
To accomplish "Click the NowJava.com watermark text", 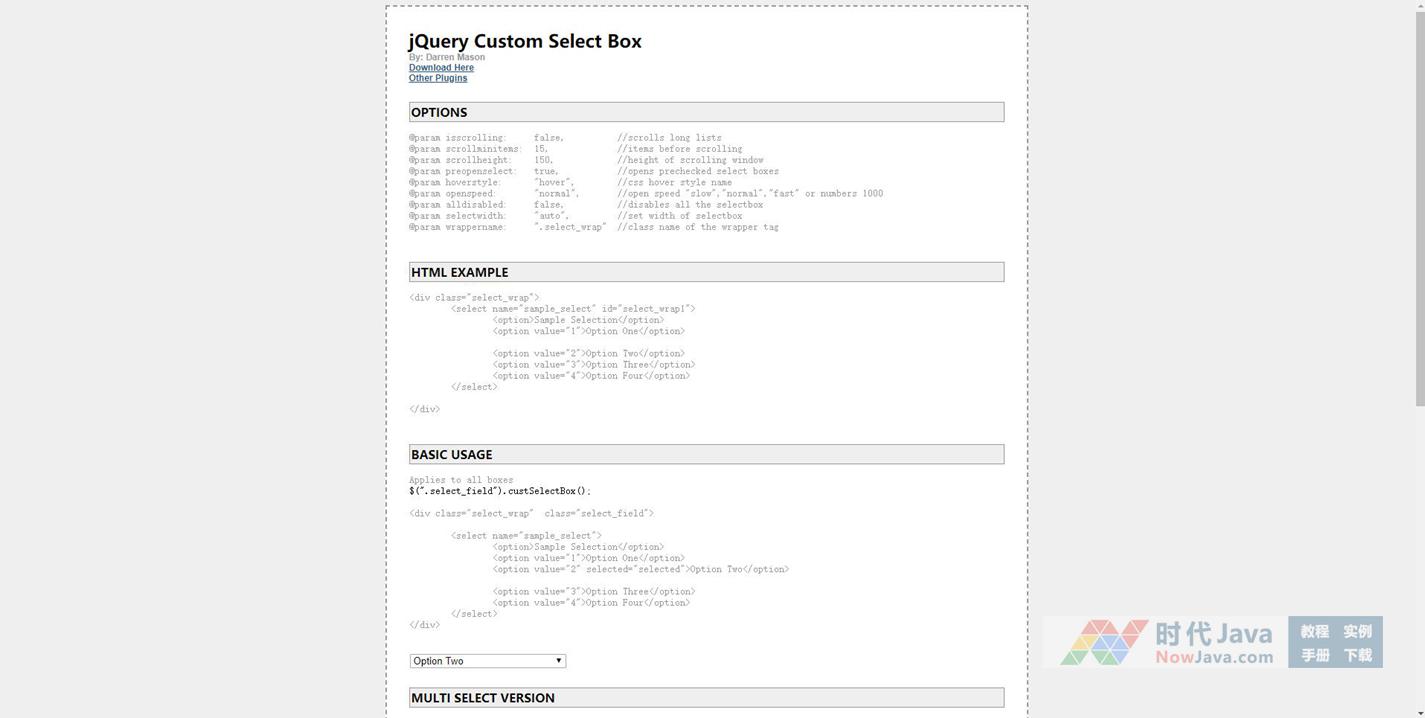I will 1214,657.
